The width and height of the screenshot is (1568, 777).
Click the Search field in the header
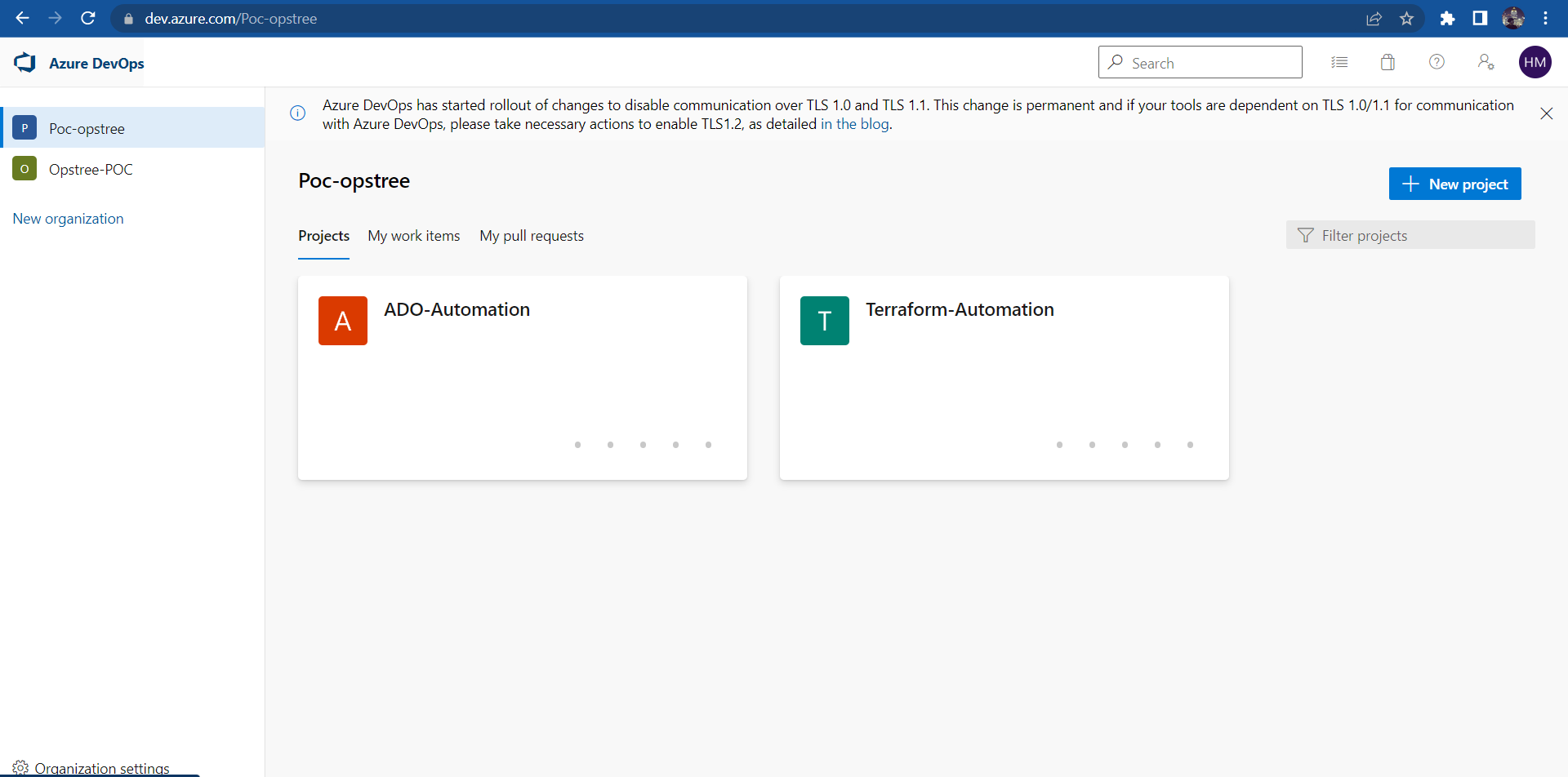pos(1200,62)
